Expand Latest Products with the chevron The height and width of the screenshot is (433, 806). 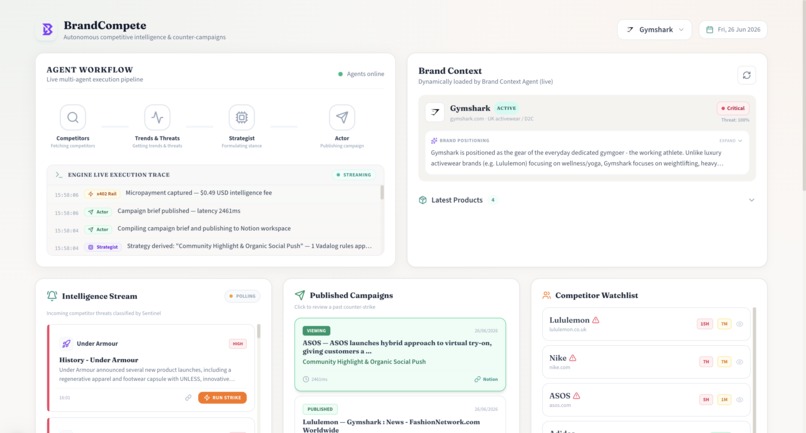click(752, 200)
